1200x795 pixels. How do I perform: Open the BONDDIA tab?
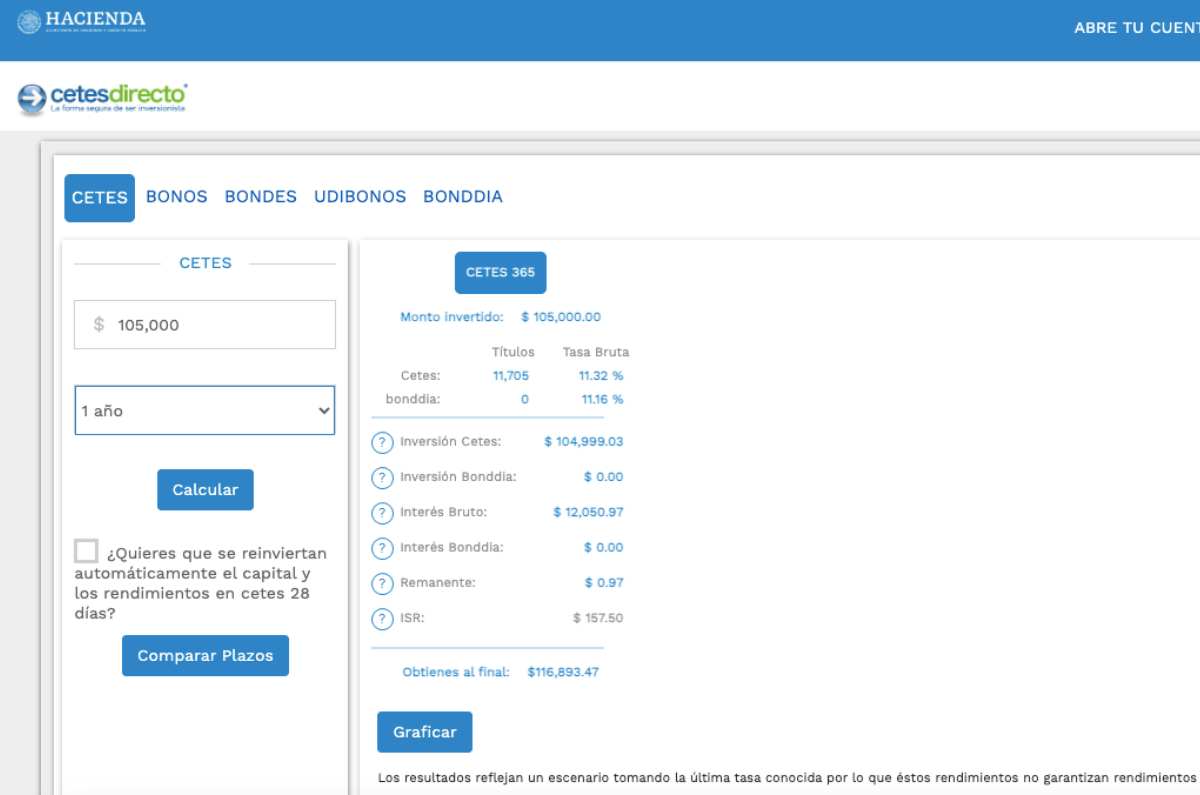pos(463,197)
